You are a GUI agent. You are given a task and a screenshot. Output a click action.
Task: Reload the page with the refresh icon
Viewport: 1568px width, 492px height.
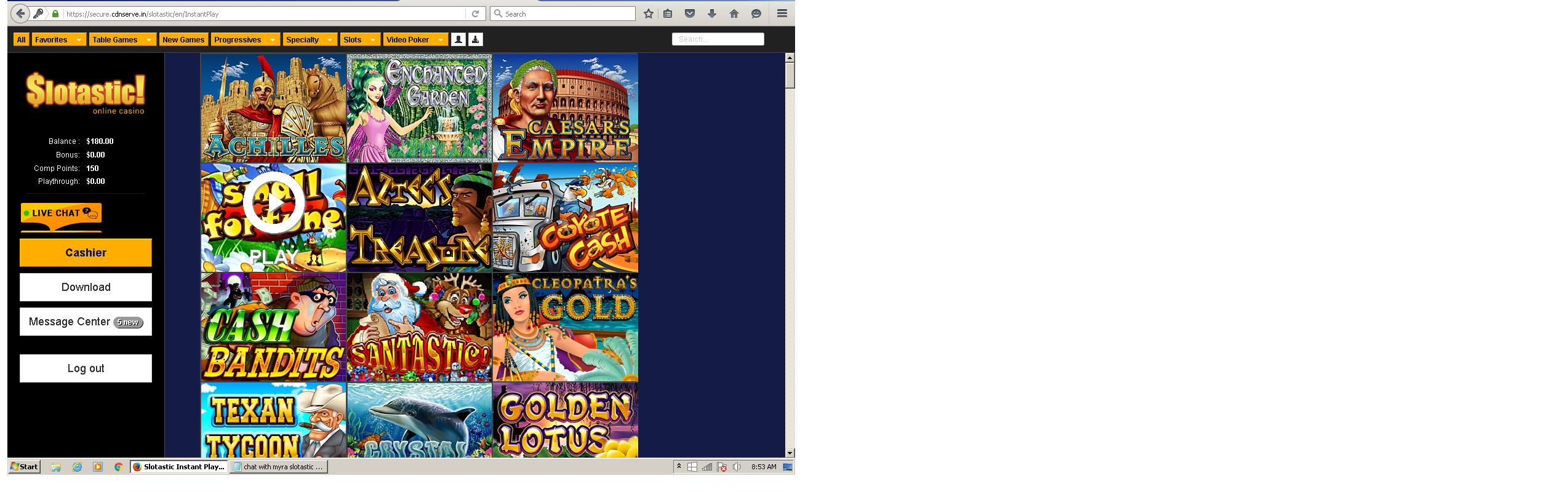(475, 14)
